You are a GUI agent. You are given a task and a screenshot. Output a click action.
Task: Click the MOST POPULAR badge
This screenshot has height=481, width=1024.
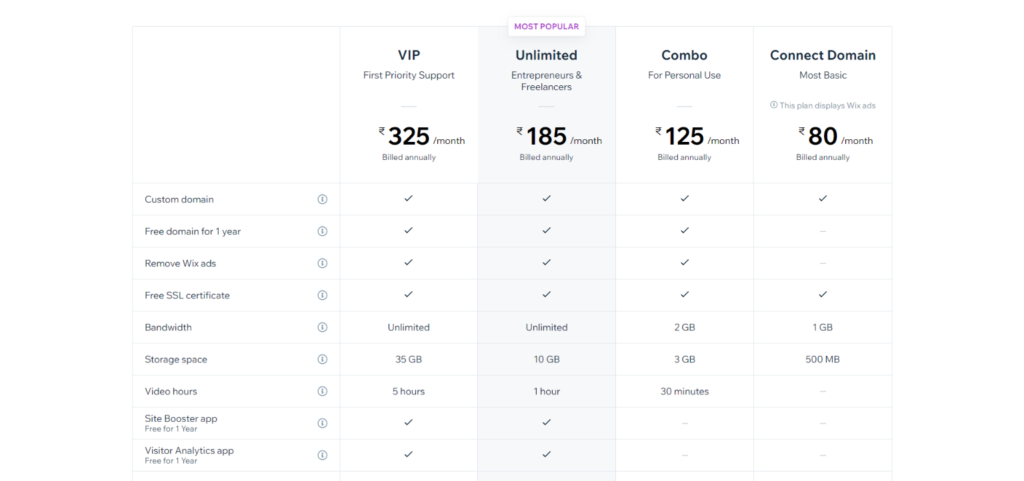(547, 27)
